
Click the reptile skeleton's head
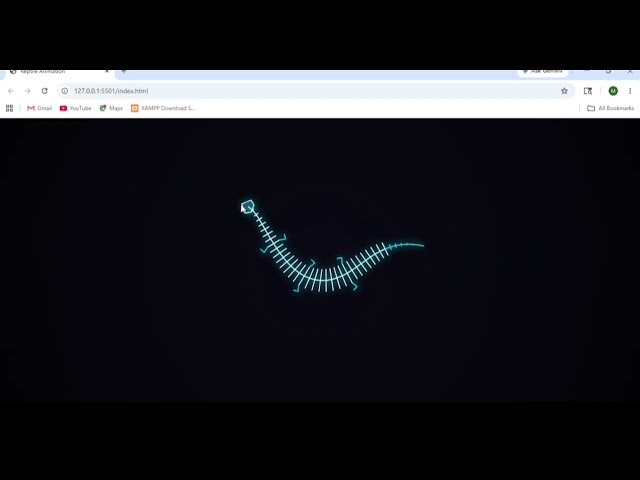pos(247,206)
